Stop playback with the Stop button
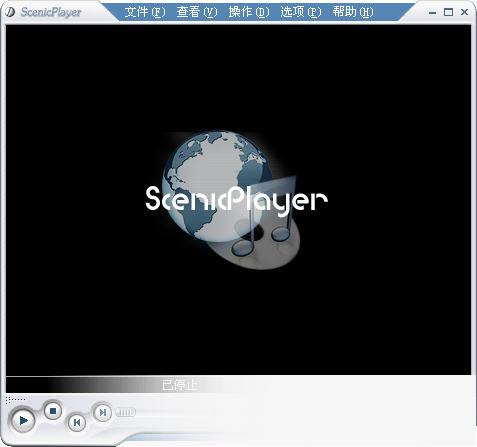 tap(53, 411)
